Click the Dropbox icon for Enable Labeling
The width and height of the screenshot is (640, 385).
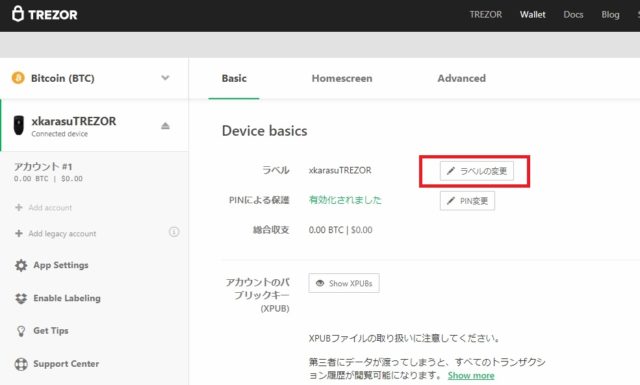coord(21,298)
